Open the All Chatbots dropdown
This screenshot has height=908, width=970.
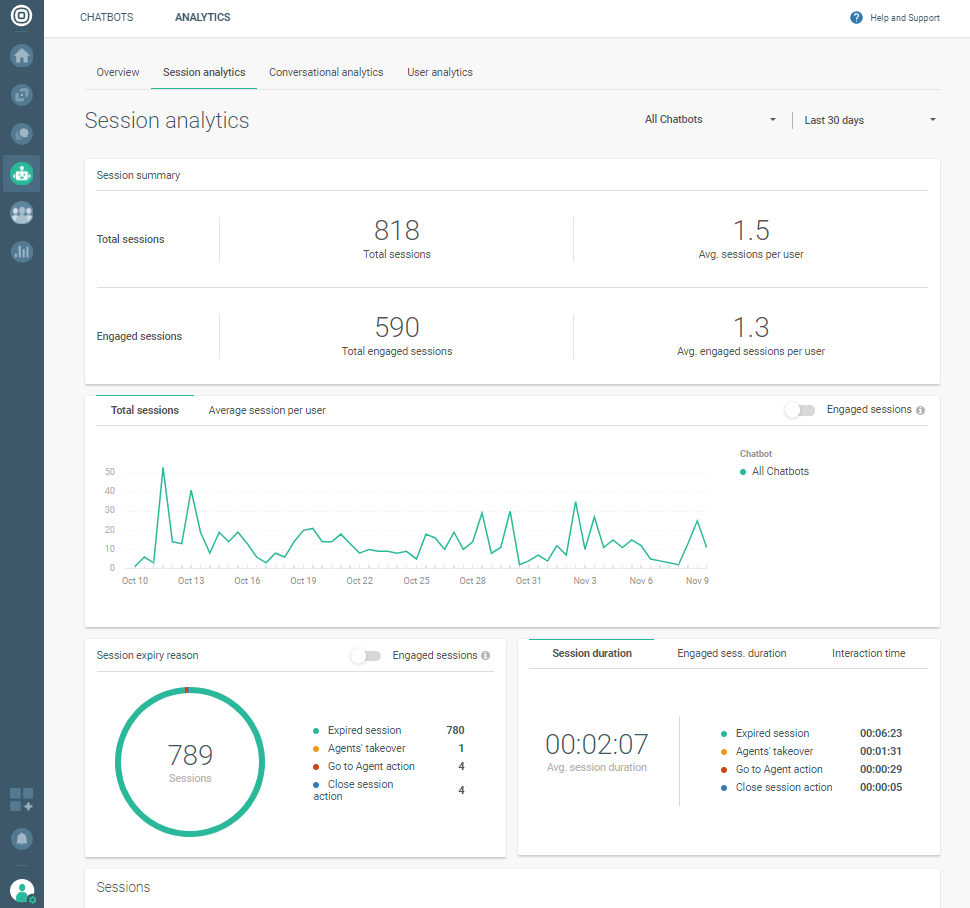click(710, 119)
